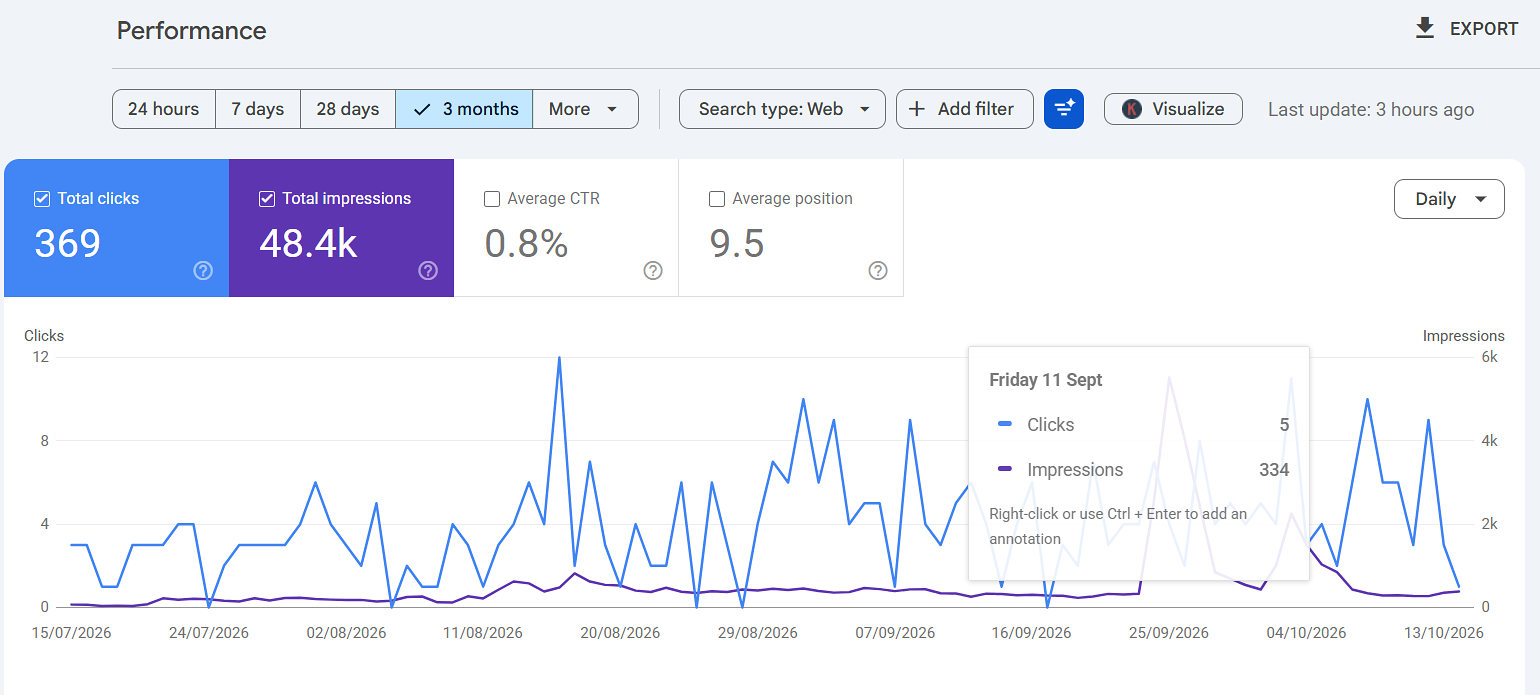Click the 07/09/2026 axis date label
Viewport: 1540px width, 695px height.
(x=895, y=633)
